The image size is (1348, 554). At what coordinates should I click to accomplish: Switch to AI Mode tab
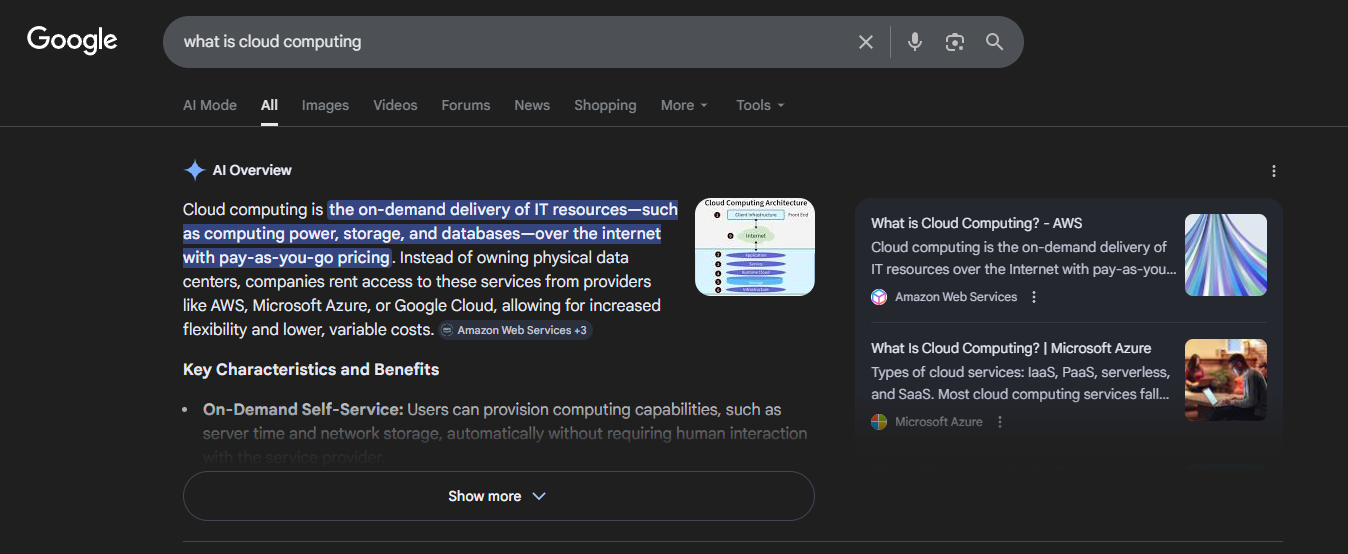[x=210, y=105]
